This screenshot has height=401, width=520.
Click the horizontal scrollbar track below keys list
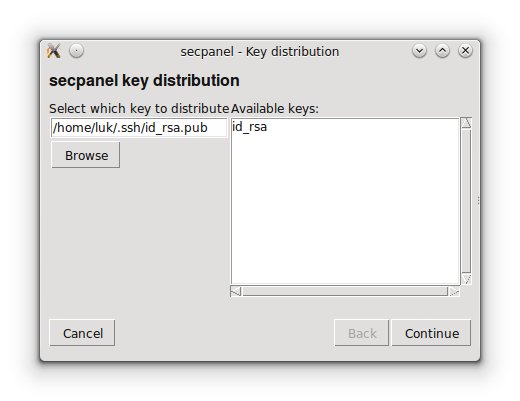345,292
